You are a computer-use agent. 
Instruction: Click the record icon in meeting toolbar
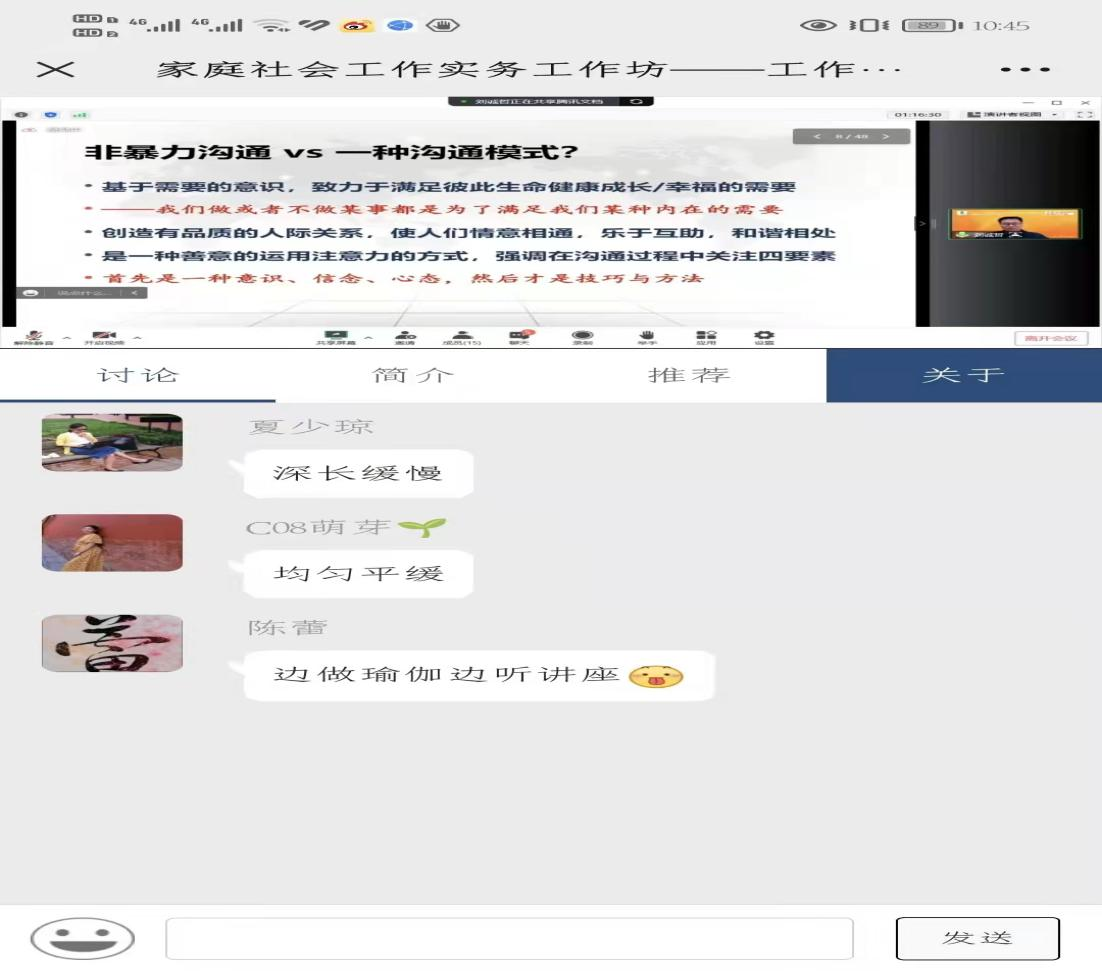582,337
